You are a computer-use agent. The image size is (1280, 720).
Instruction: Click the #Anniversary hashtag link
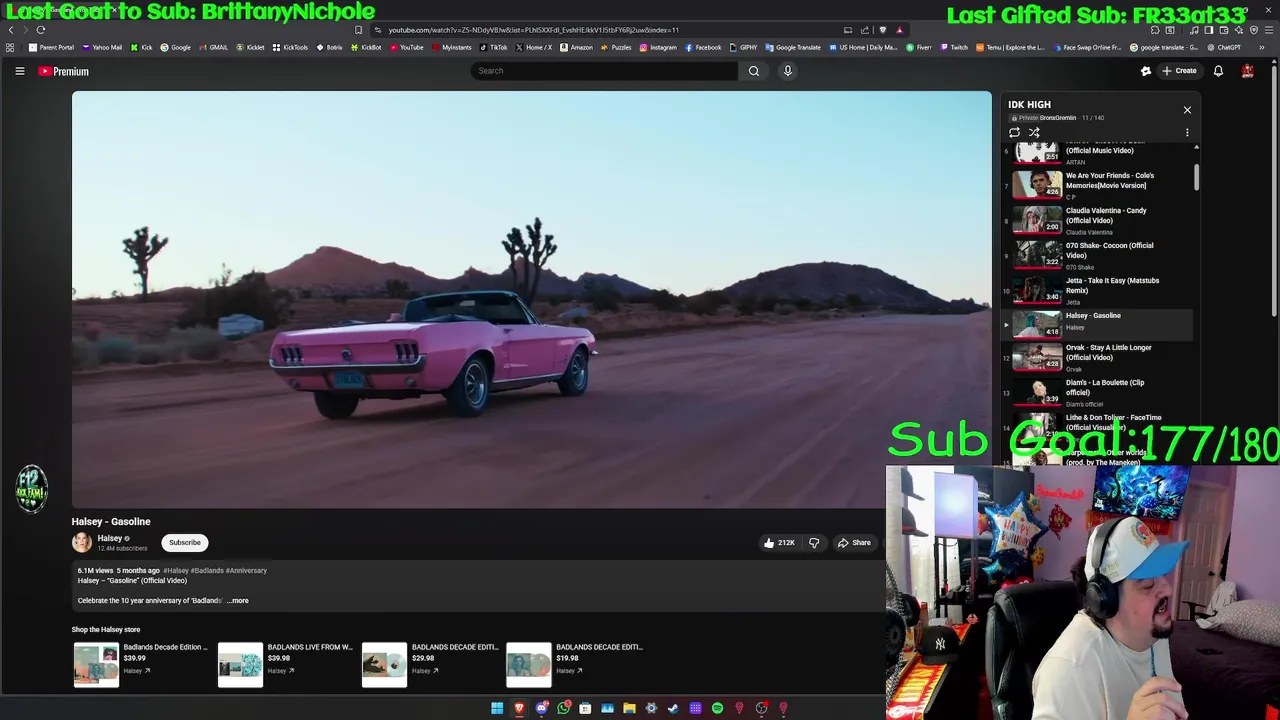coord(246,571)
